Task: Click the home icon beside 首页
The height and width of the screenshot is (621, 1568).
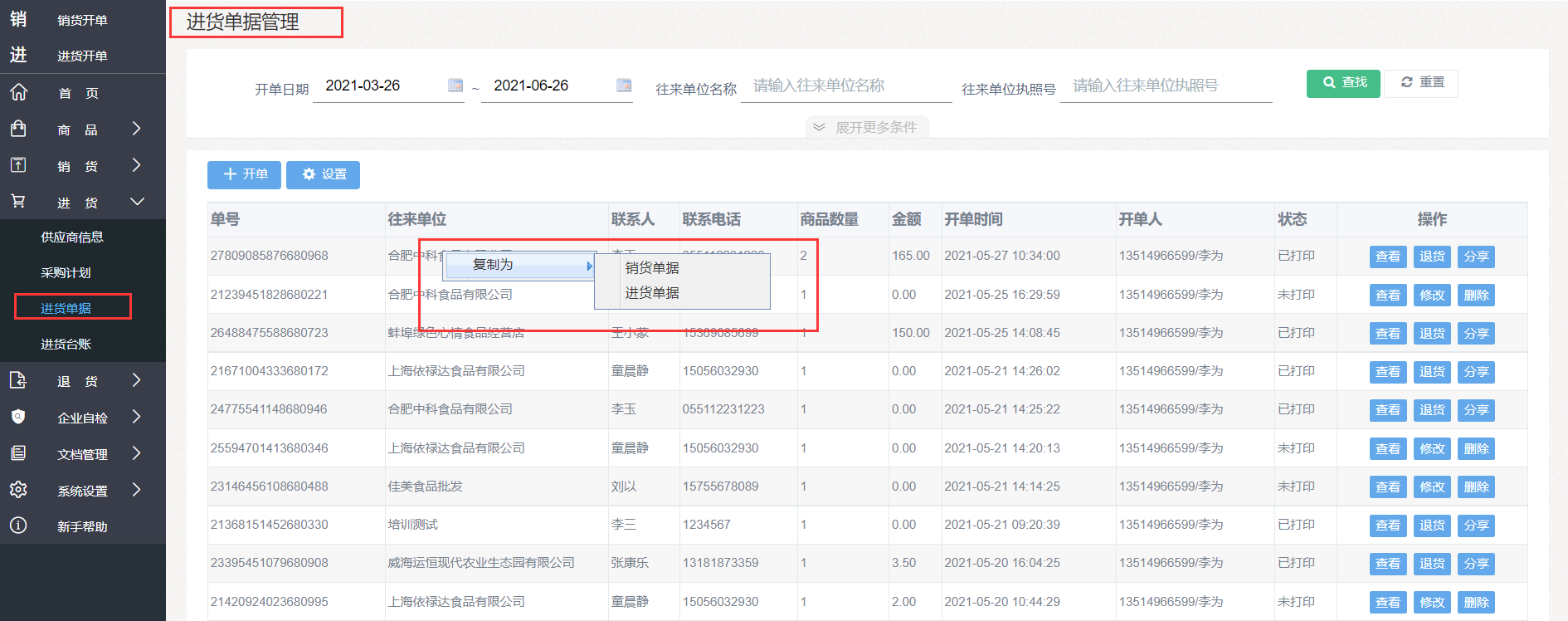Action: tap(18, 92)
